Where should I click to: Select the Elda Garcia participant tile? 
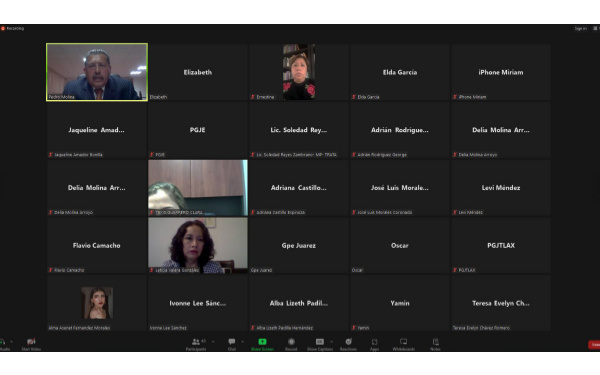pyautogui.click(x=399, y=72)
